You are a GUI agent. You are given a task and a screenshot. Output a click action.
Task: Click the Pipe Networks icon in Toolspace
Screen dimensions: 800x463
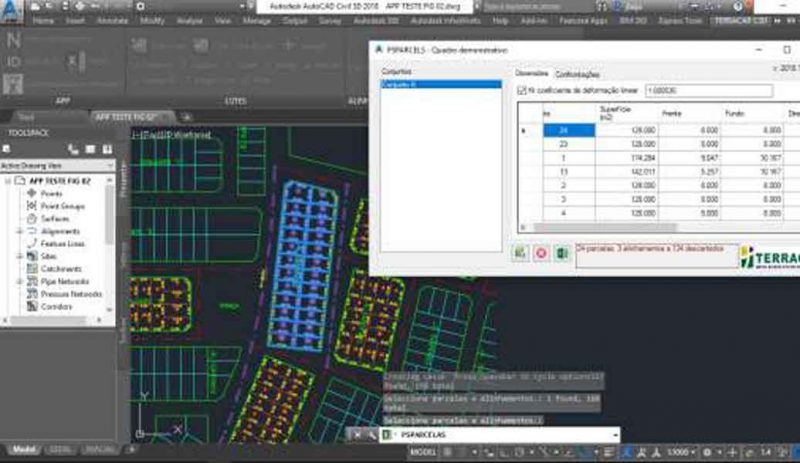pyautogui.click(x=31, y=282)
